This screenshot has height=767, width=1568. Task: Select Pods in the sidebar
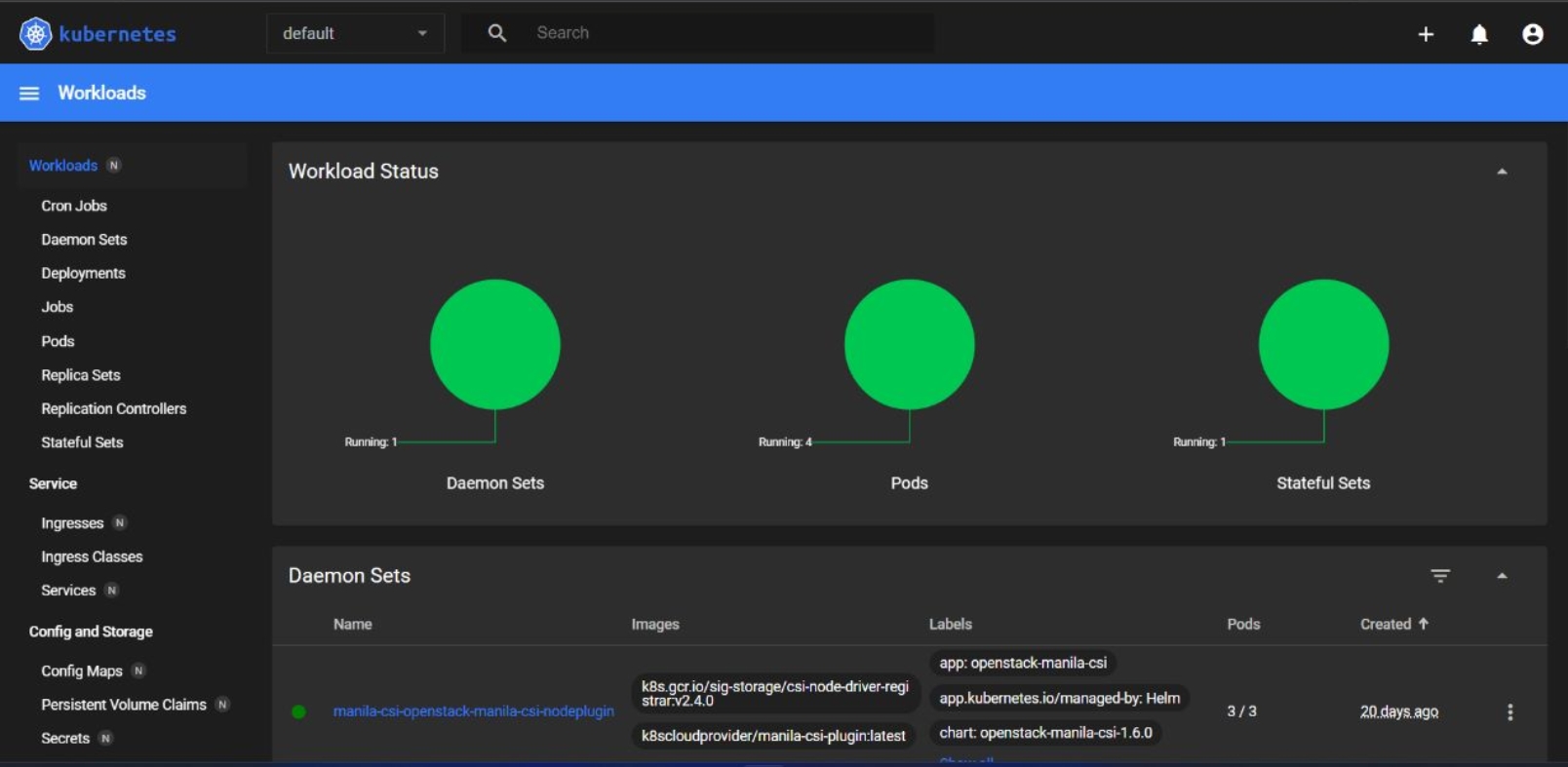(58, 341)
